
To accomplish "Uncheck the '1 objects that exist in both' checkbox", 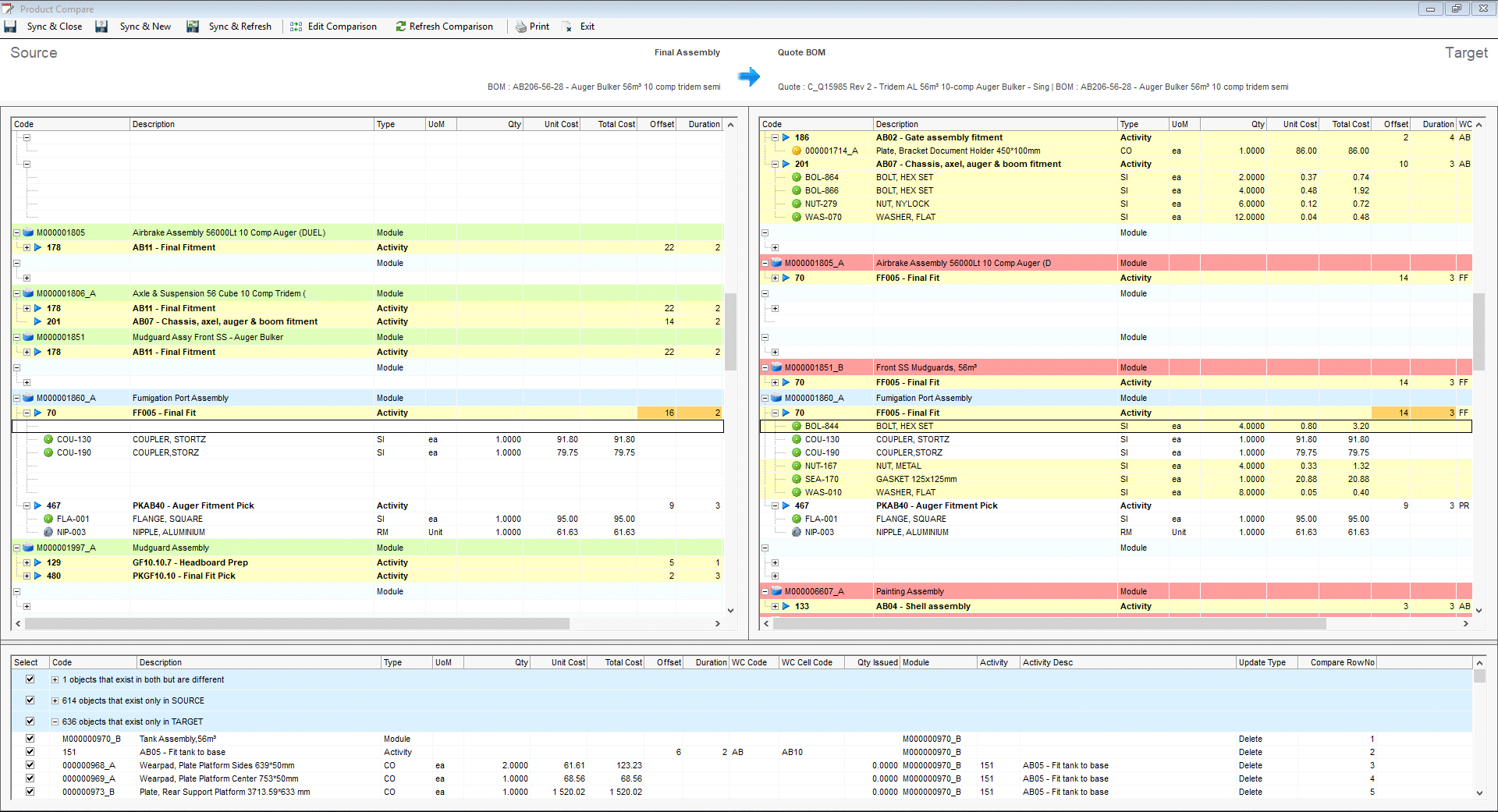I will (x=30, y=679).
